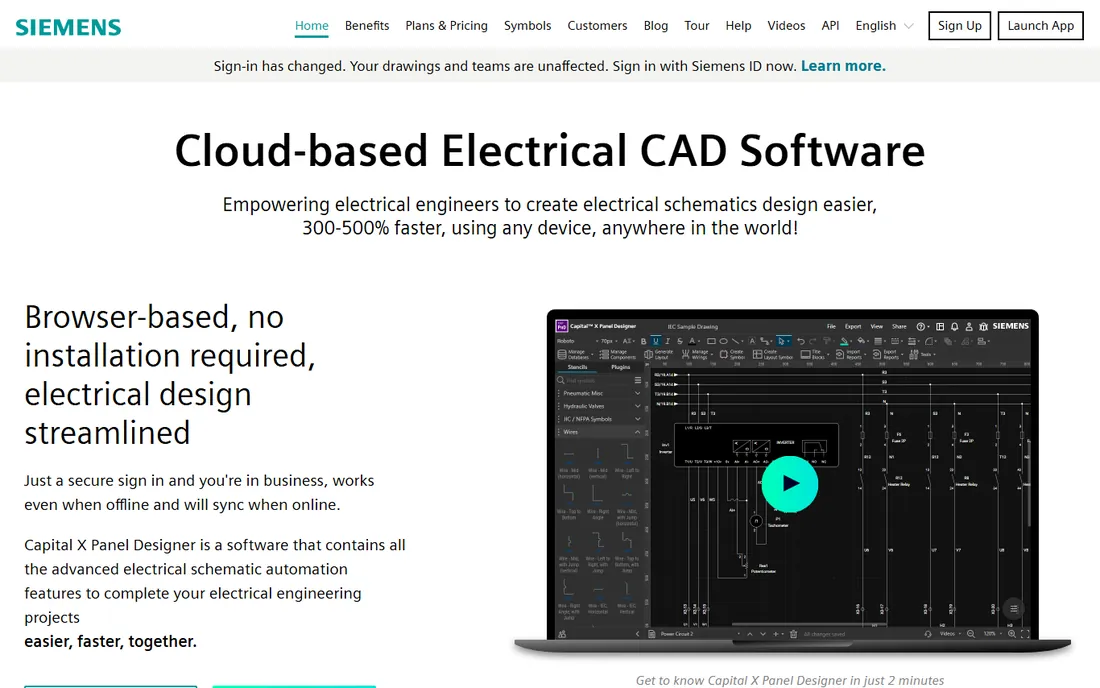The width and height of the screenshot is (1100, 688).
Task: Click the 'easier, faster, together.' text
Action: click(110, 642)
